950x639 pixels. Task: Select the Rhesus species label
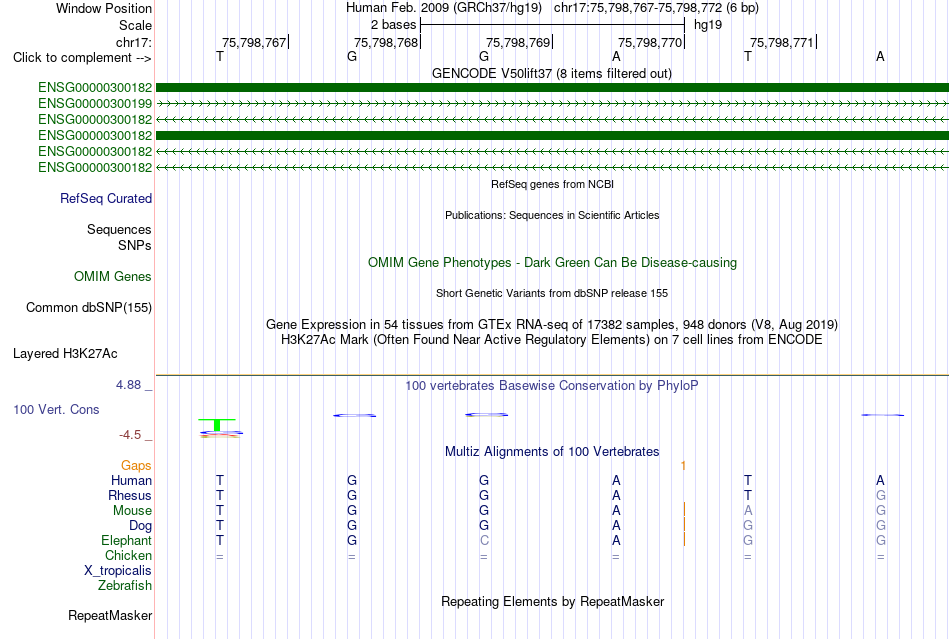(x=130, y=495)
